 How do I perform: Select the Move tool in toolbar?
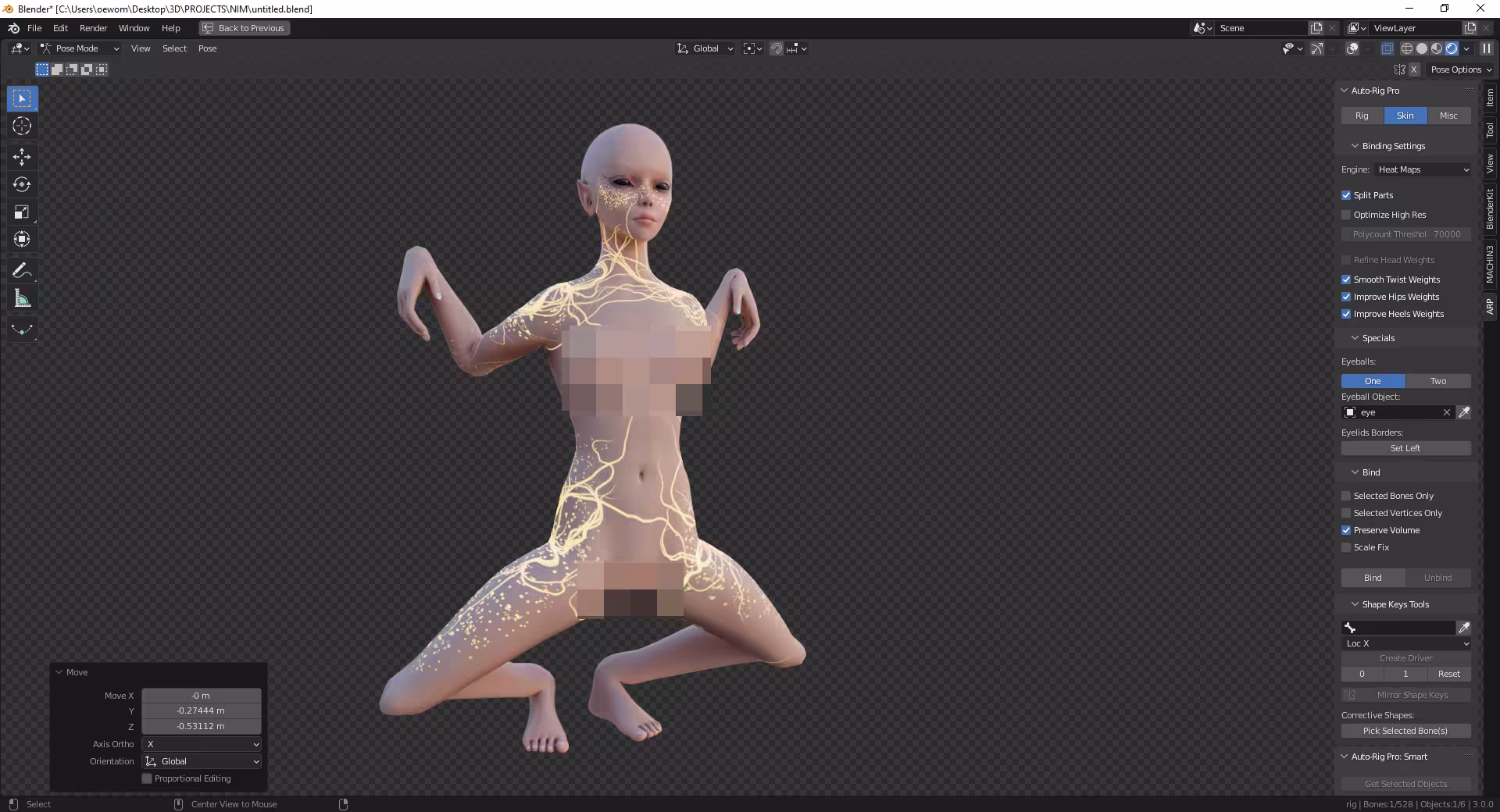(22, 156)
